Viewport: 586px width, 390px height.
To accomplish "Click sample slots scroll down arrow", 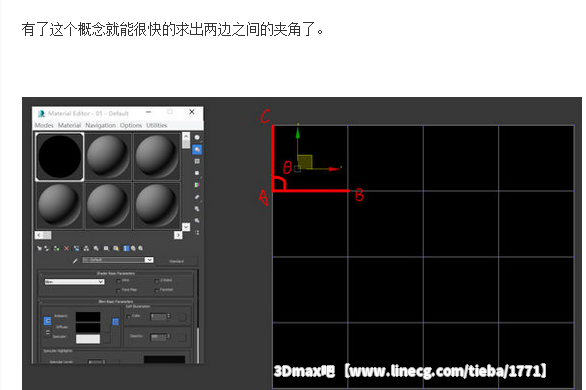I will tap(186, 227).
